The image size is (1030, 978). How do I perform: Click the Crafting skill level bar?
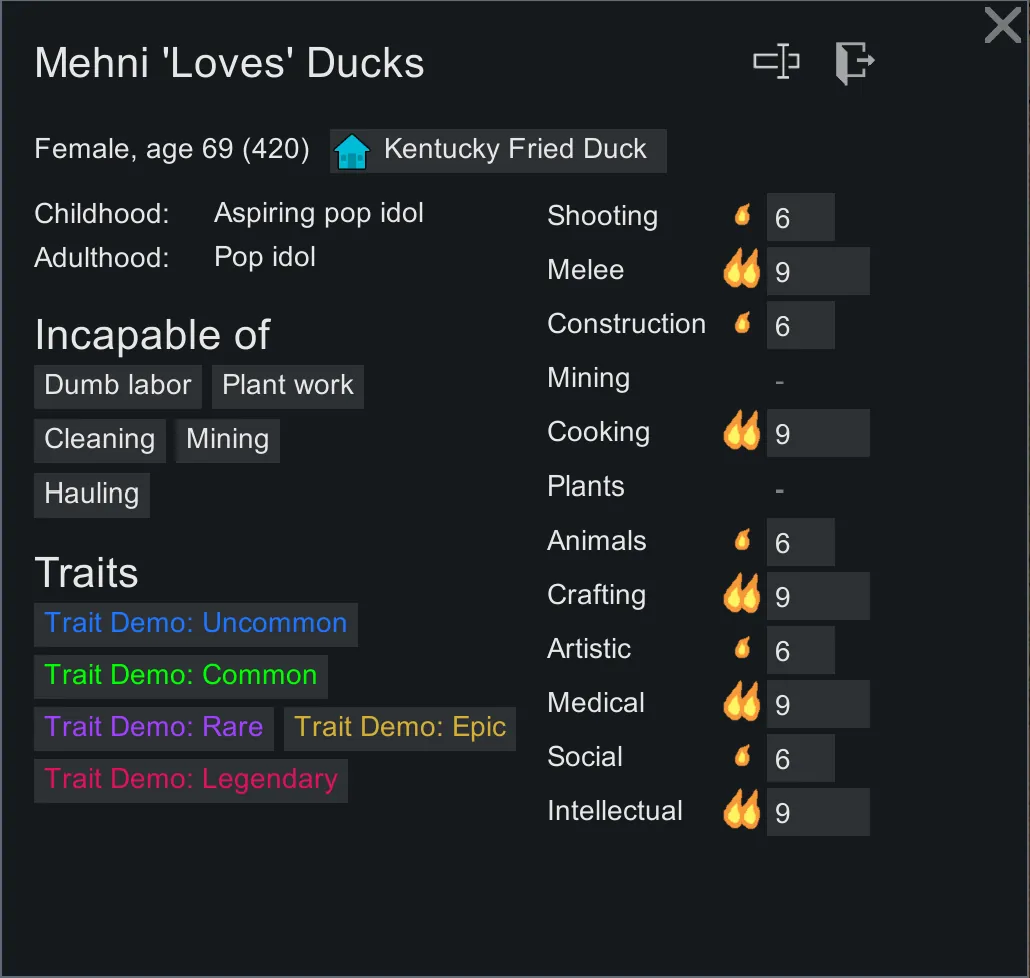point(817,596)
